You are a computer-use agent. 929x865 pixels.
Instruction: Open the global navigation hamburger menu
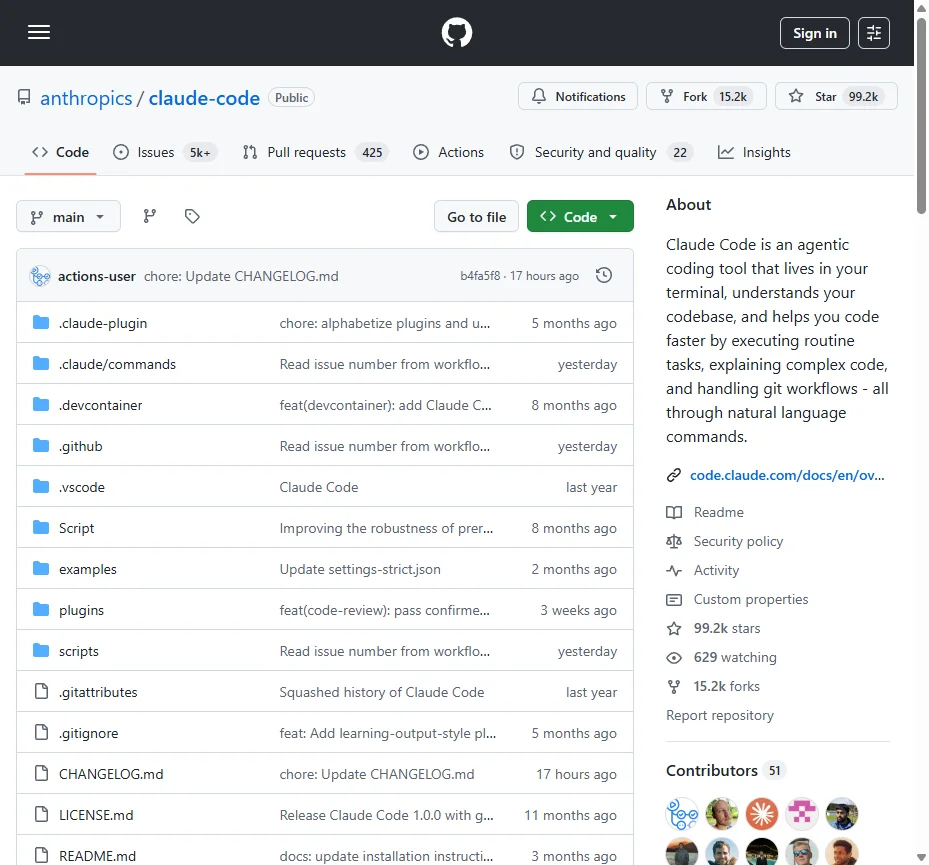38,32
